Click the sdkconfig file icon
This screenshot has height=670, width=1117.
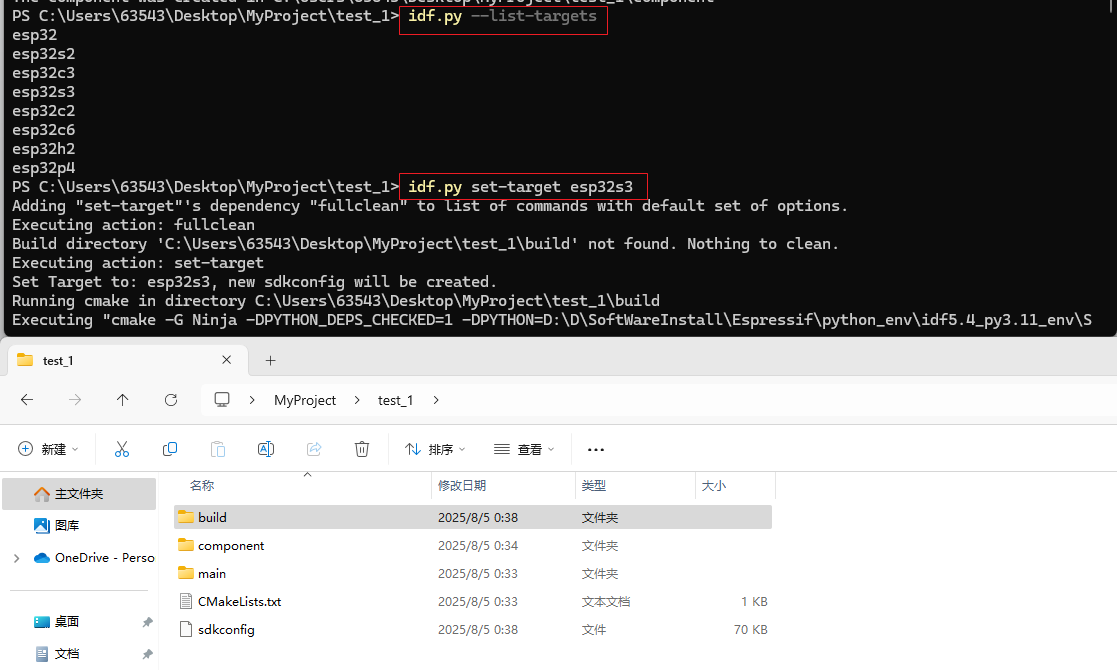tap(186, 629)
